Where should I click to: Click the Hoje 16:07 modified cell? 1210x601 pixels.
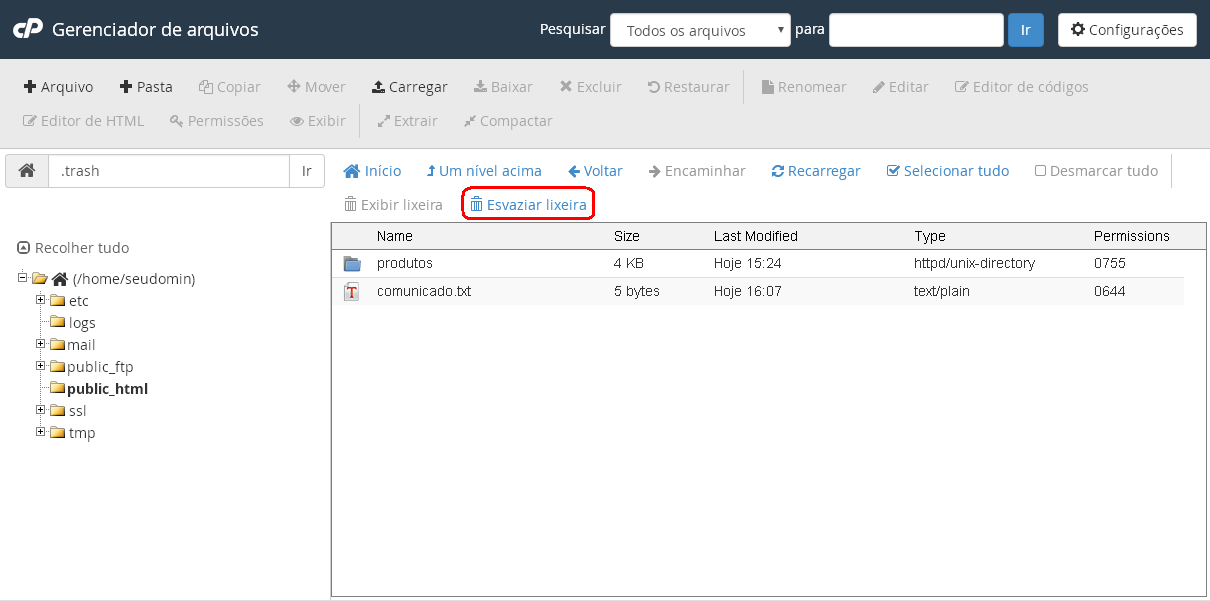(x=748, y=292)
